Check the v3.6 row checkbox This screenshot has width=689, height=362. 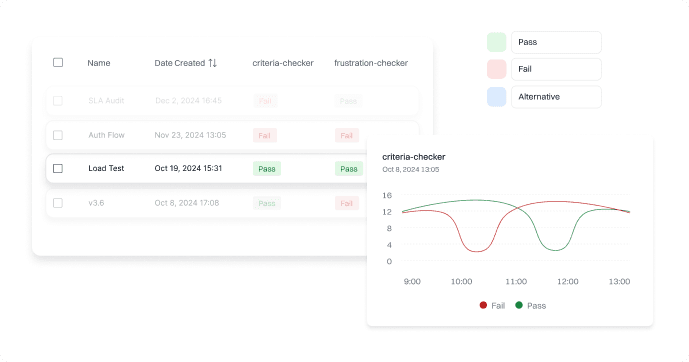(x=58, y=203)
